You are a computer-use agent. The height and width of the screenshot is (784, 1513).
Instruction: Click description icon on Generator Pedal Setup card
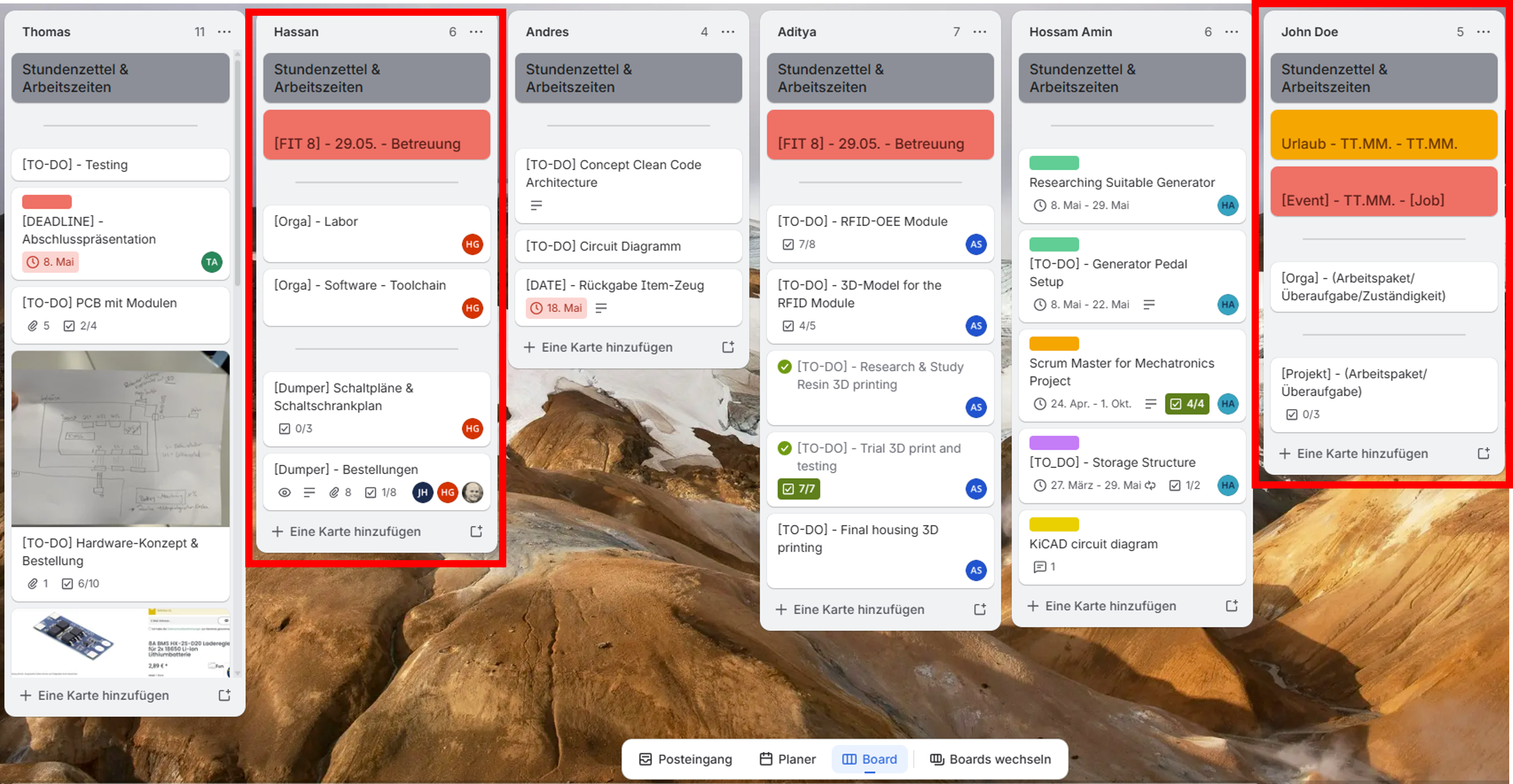tap(1149, 304)
